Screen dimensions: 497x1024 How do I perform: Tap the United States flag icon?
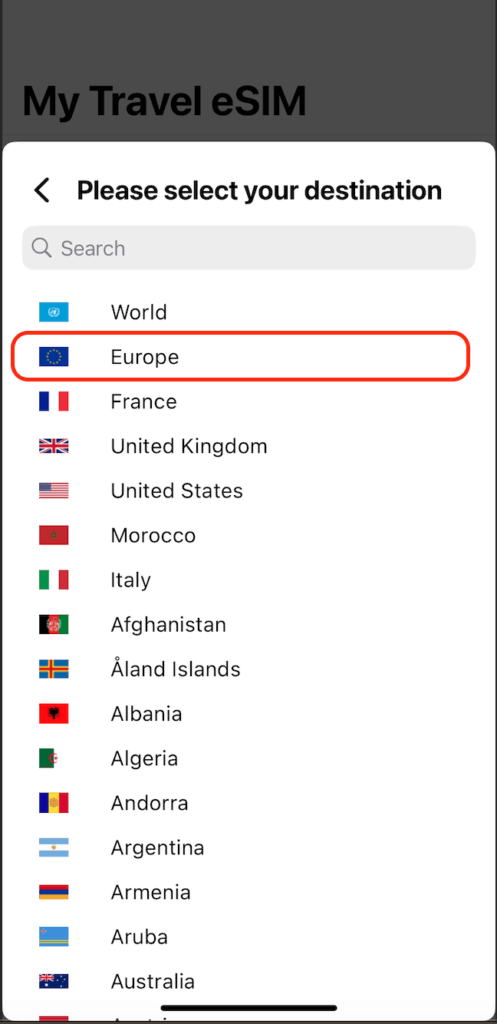click(x=54, y=490)
